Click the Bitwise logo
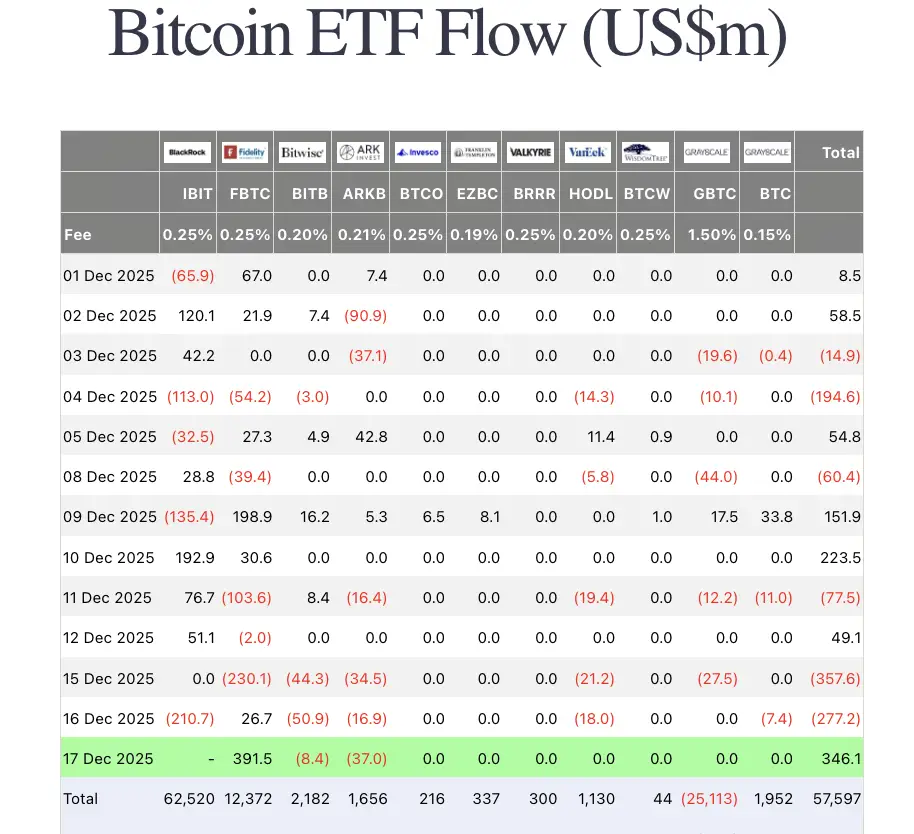The height and width of the screenshot is (834, 914). point(302,153)
